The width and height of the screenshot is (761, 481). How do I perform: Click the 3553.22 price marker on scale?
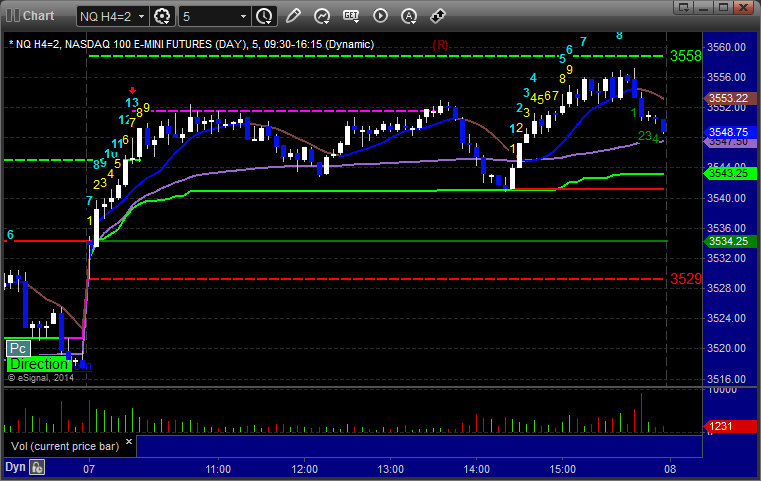[729, 98]
